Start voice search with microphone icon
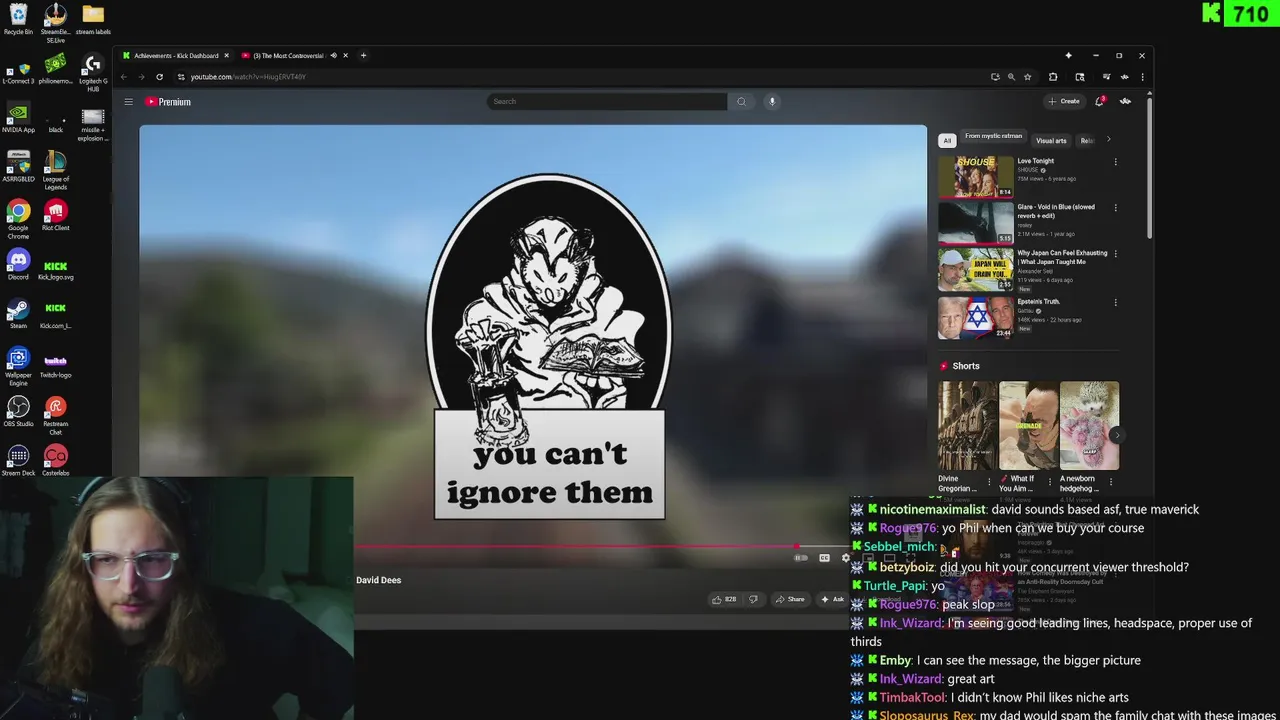The height and width of the screenshot is (720, 1280). click(x=771, y=101)
